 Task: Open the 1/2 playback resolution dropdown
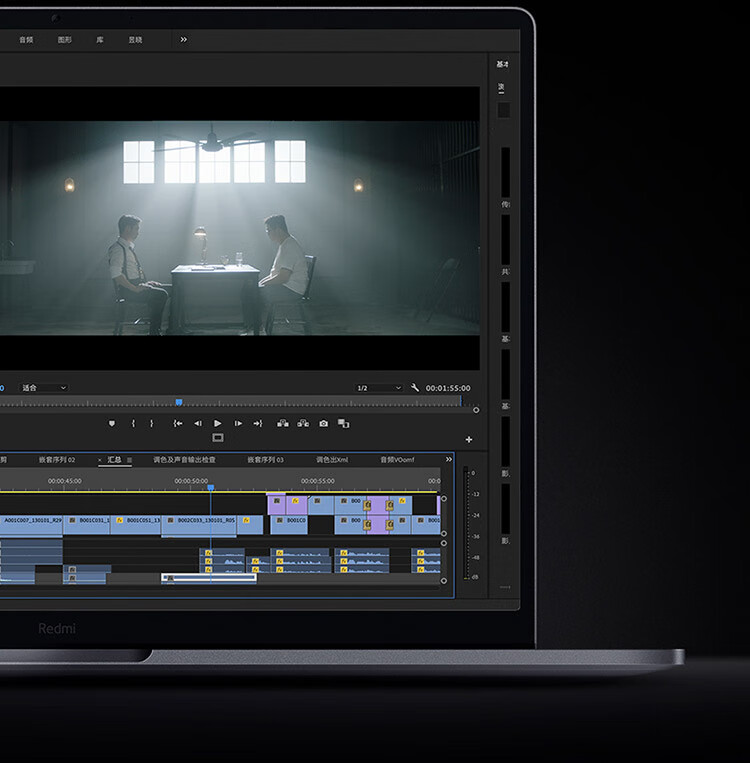tap(379, 388)
